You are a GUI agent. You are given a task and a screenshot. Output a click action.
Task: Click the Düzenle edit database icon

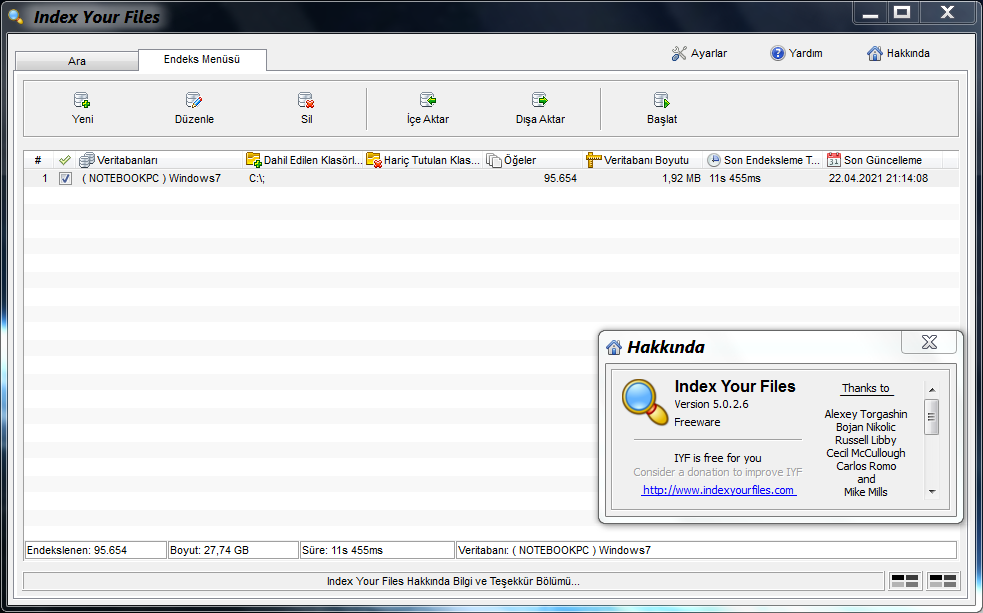194,100
